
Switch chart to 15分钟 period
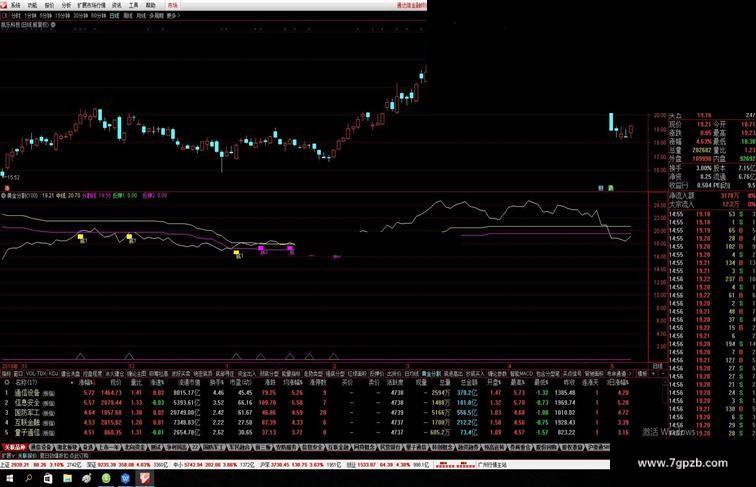click(x=63, y=15)
